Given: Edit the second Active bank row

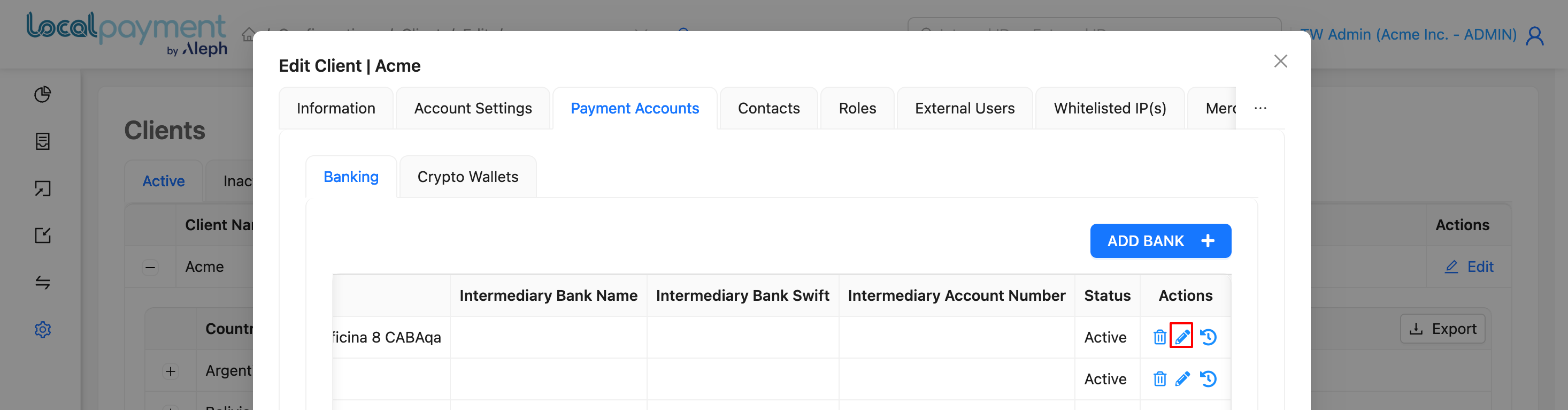Looking at the screenshot, I should click(1182, 379).
